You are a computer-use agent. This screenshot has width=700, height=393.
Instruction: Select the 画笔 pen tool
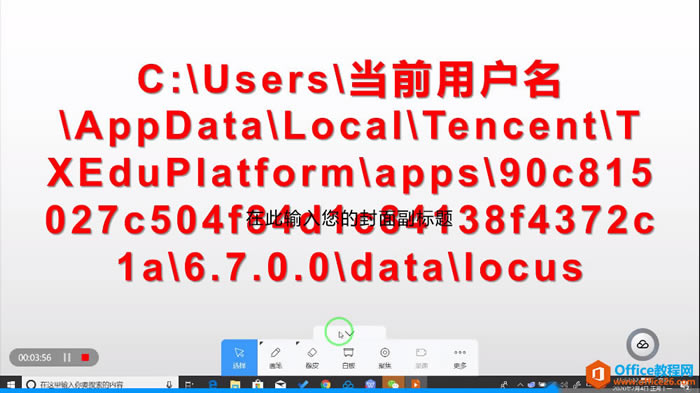(x=275, y=358)
